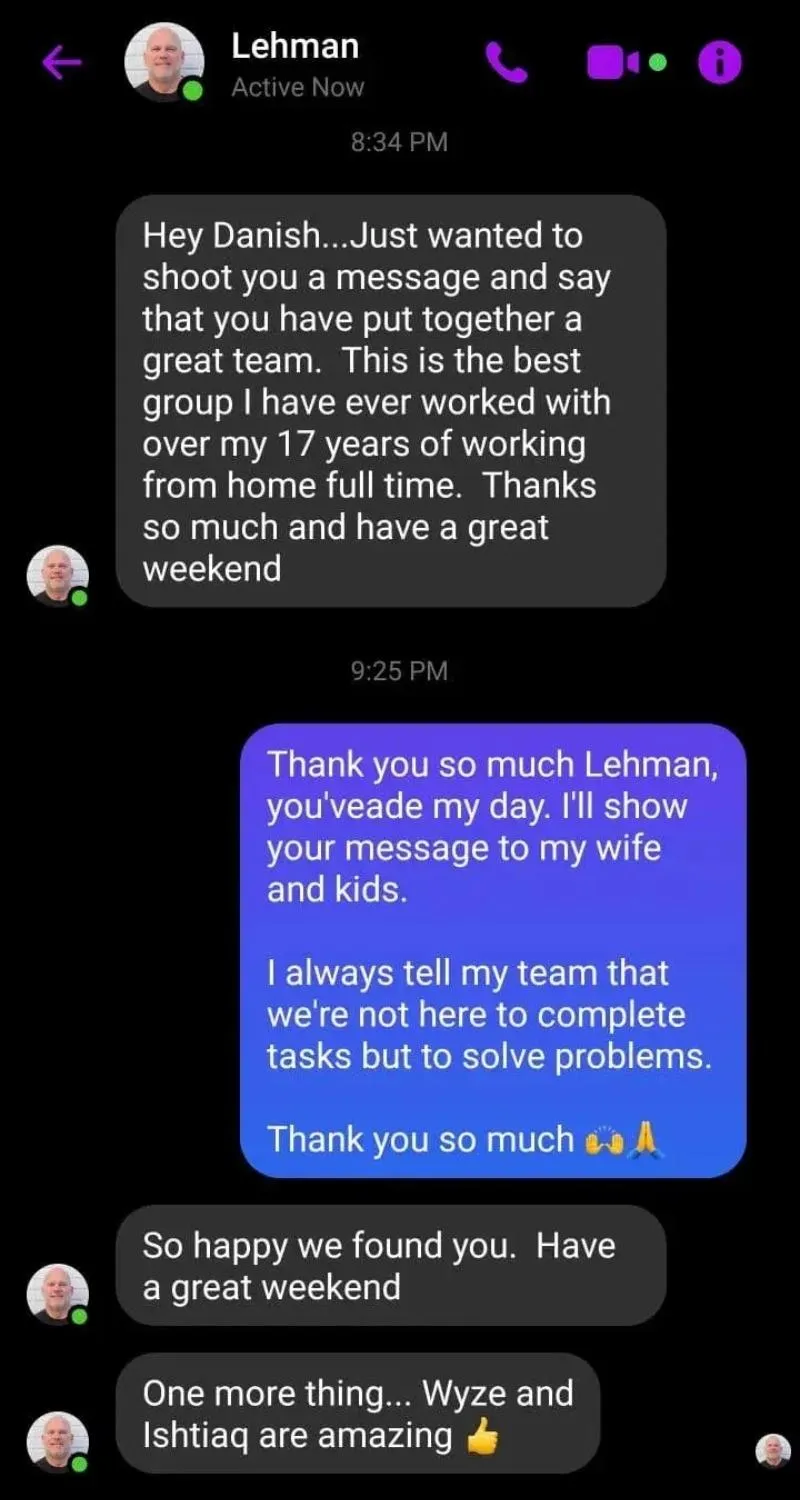The height and width of the screenshot is (1500, 800).
Task: Select the 'Wyze and Ishtiaq are amazing' message
Action: click(x=358, y=1413)
